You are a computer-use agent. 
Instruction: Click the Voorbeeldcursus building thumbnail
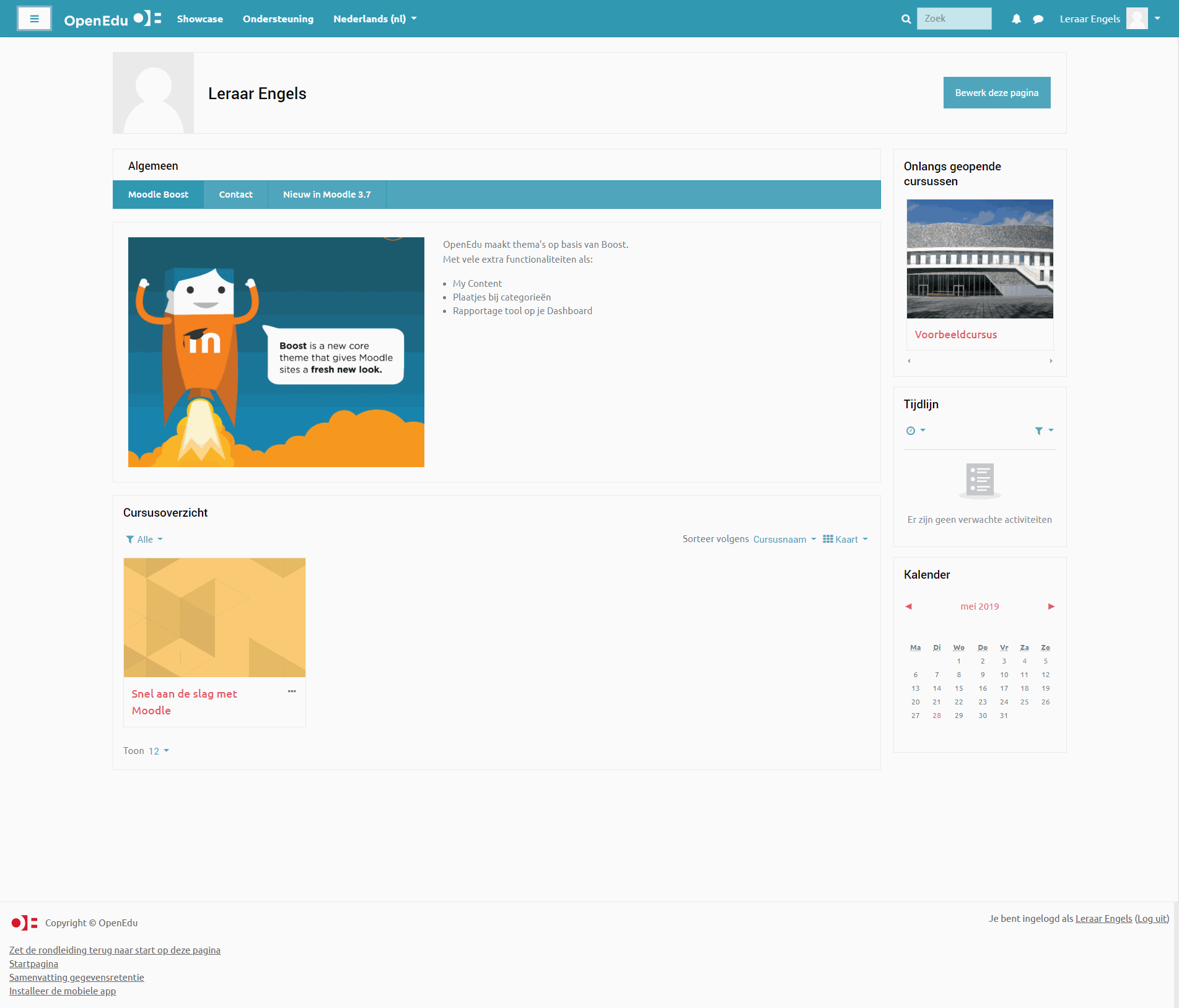980,259
